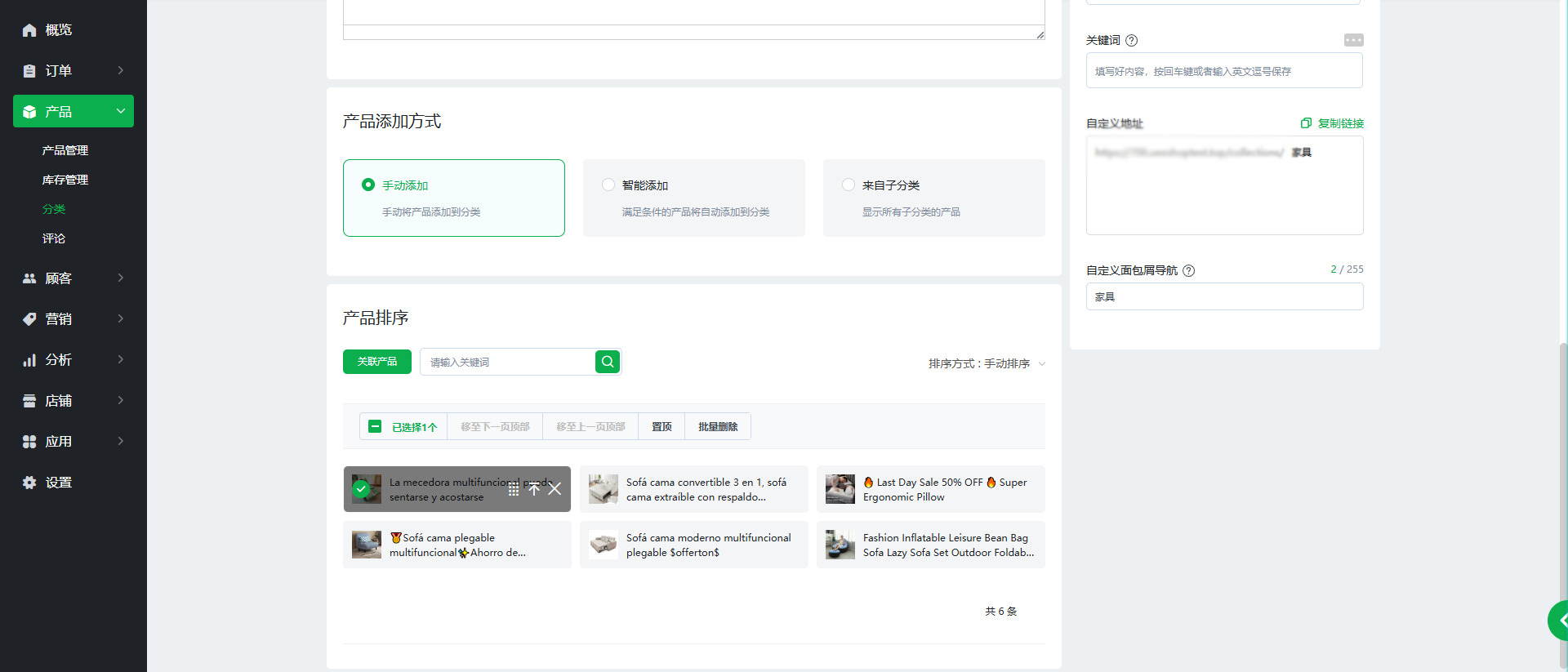Open the 概览 home page
Screen dimensions: 1568x672
58,30
